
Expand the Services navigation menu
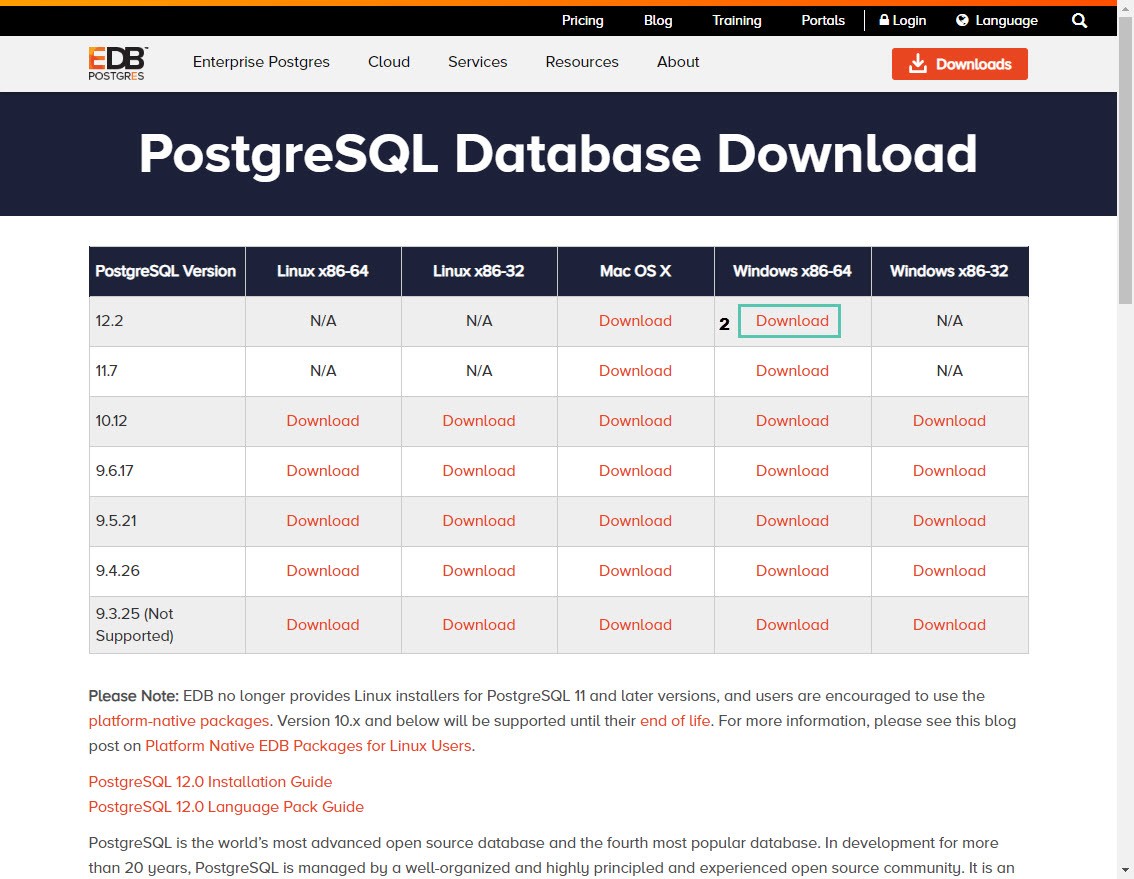click(477, 62)
